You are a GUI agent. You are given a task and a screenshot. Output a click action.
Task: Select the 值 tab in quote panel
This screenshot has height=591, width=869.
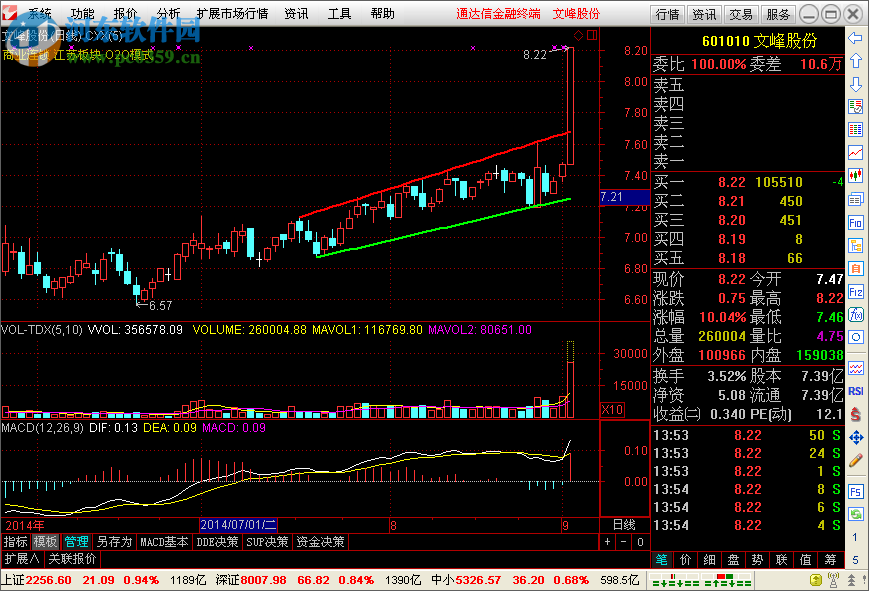click(805, 559)
